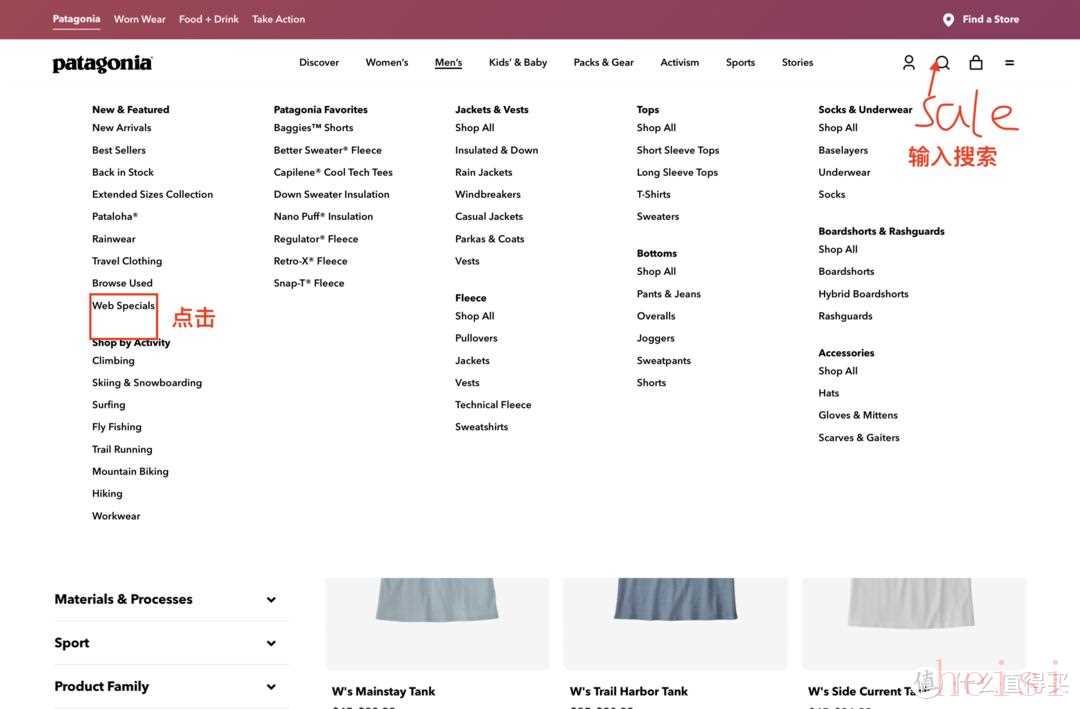Open the Kids' & Baby menu
The image size is (1080, 709).
pyautogui.click(x=518, y=62)
